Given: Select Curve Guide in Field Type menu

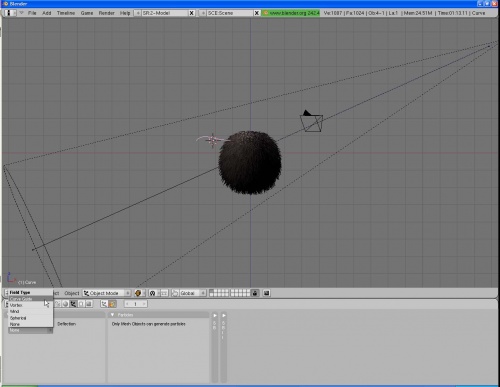Looking at the screenshot, I should click(x=30, y=299).
